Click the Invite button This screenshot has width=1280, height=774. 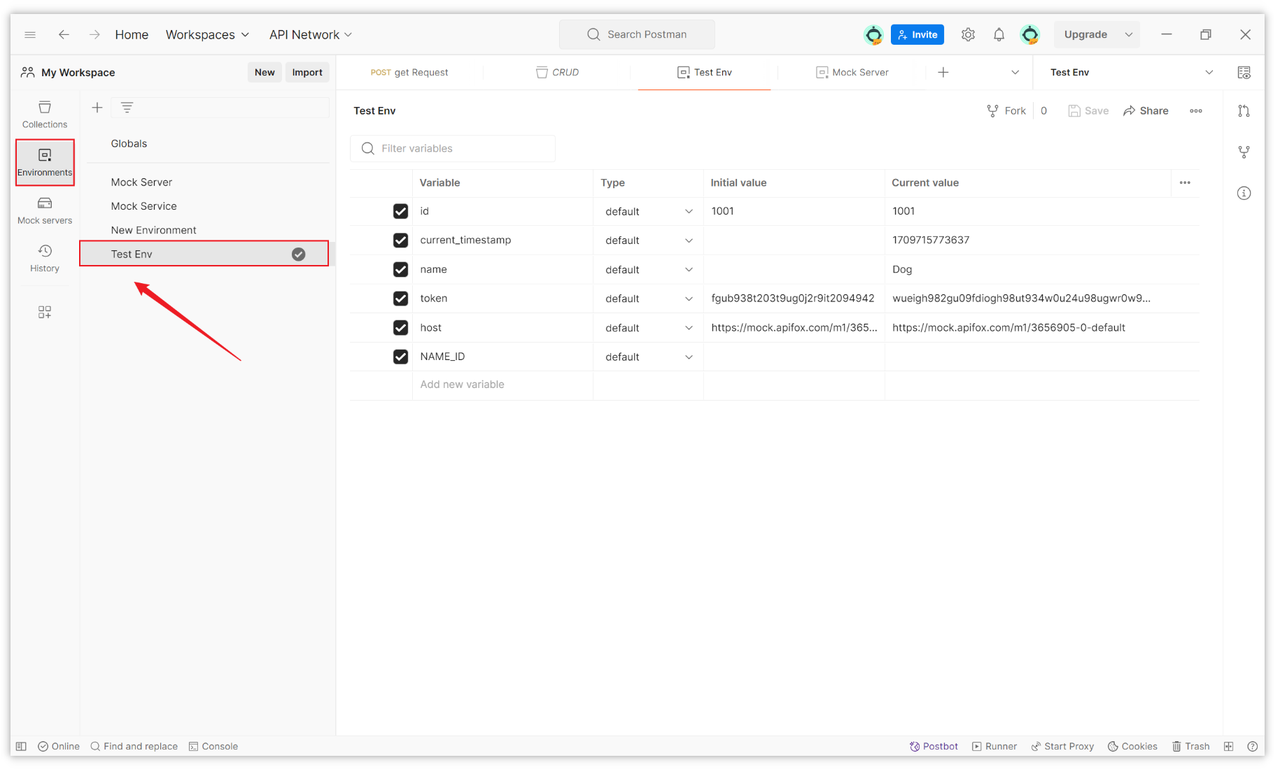point(917,34)
